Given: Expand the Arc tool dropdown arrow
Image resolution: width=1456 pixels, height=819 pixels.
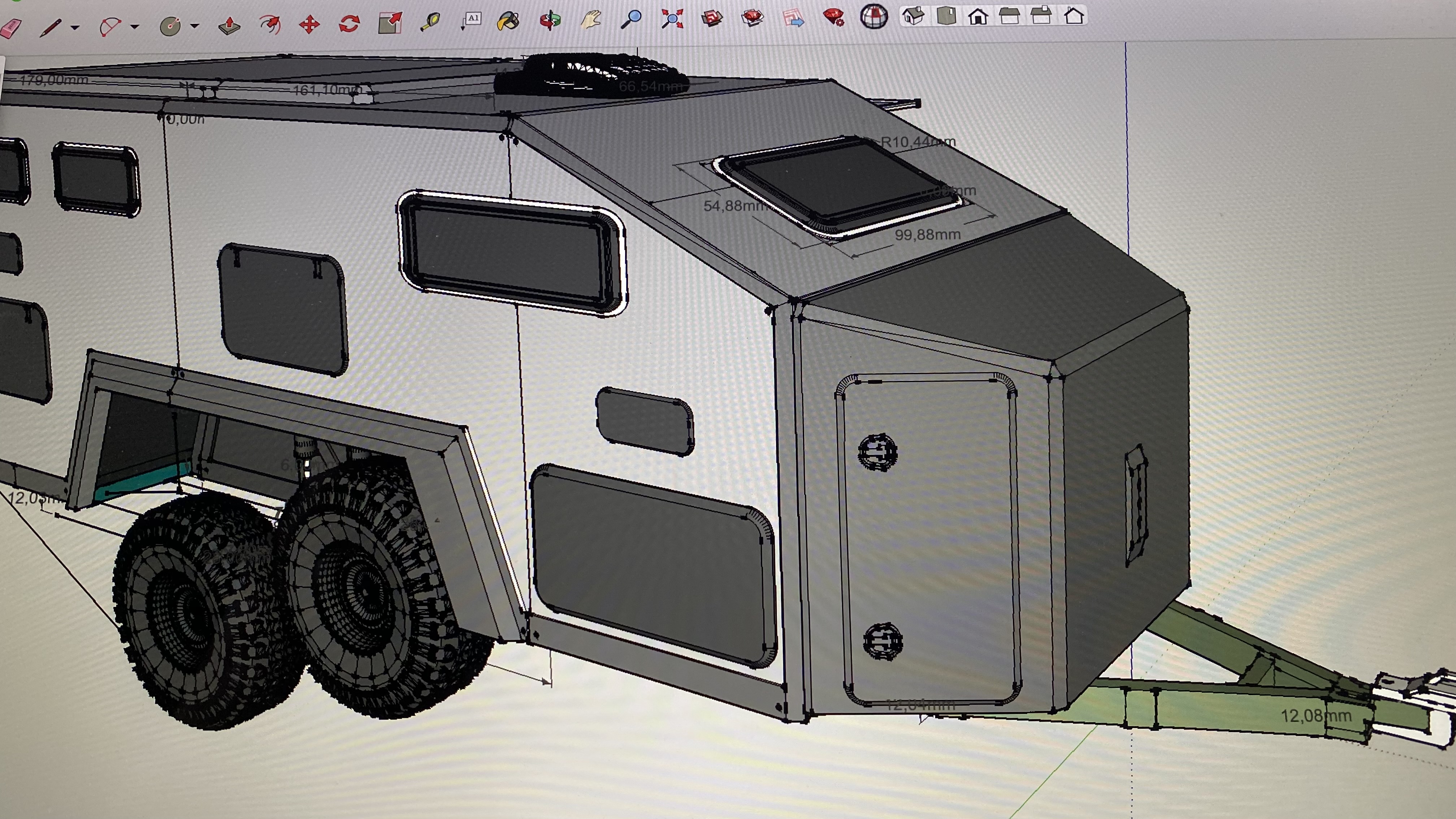Looking at the screenshot, I should tap(135, 26).
